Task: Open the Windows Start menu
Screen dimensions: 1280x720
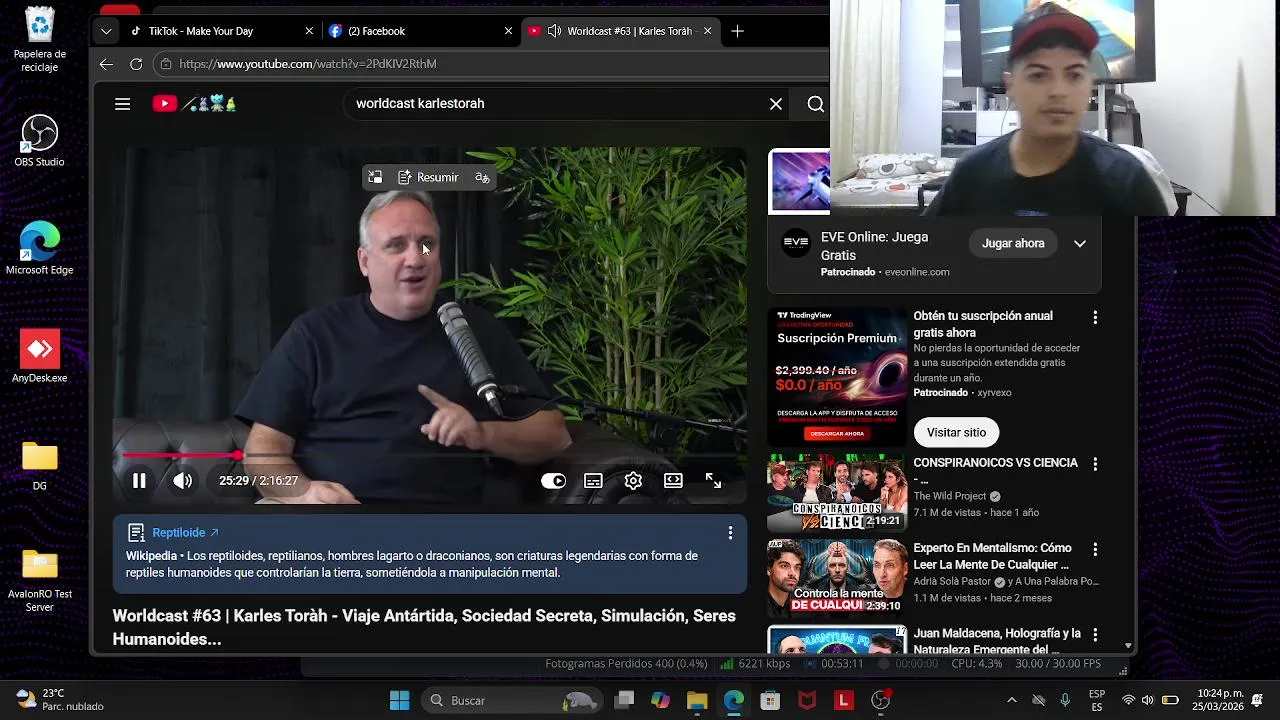Action: (x=399, y=700)
